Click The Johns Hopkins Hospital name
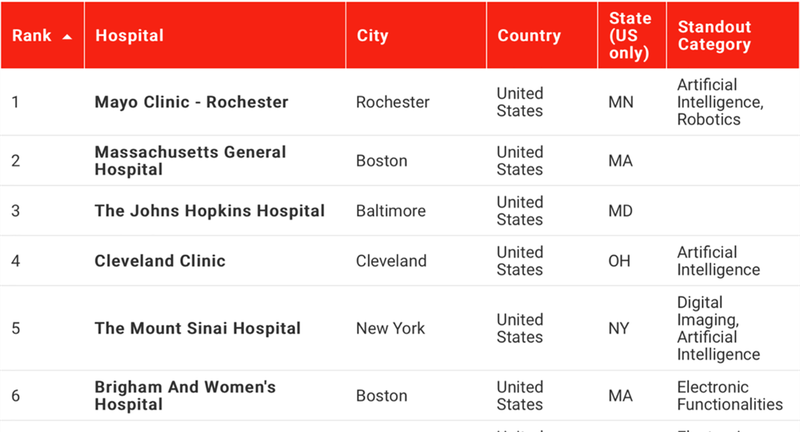 click(209, 211)
